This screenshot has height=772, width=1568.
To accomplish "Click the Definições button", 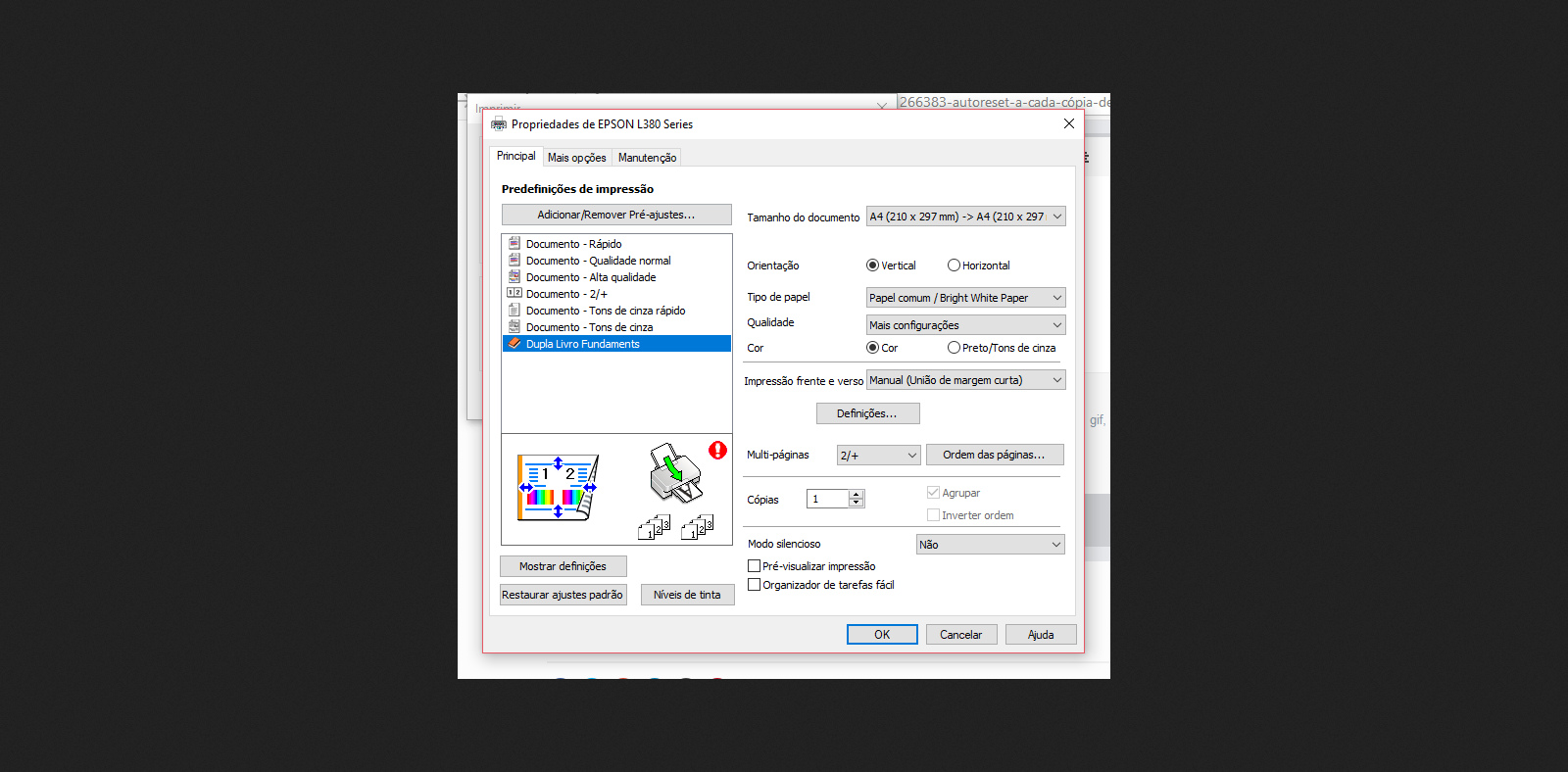I will [867, 413].
